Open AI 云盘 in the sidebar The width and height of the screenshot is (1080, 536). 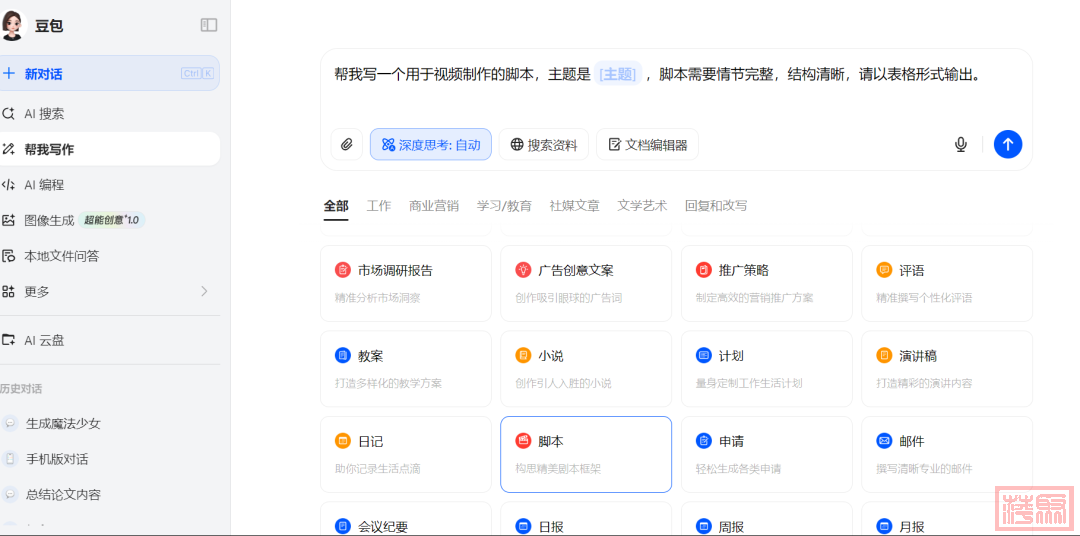pyautogui.click(x=110, y=340)
